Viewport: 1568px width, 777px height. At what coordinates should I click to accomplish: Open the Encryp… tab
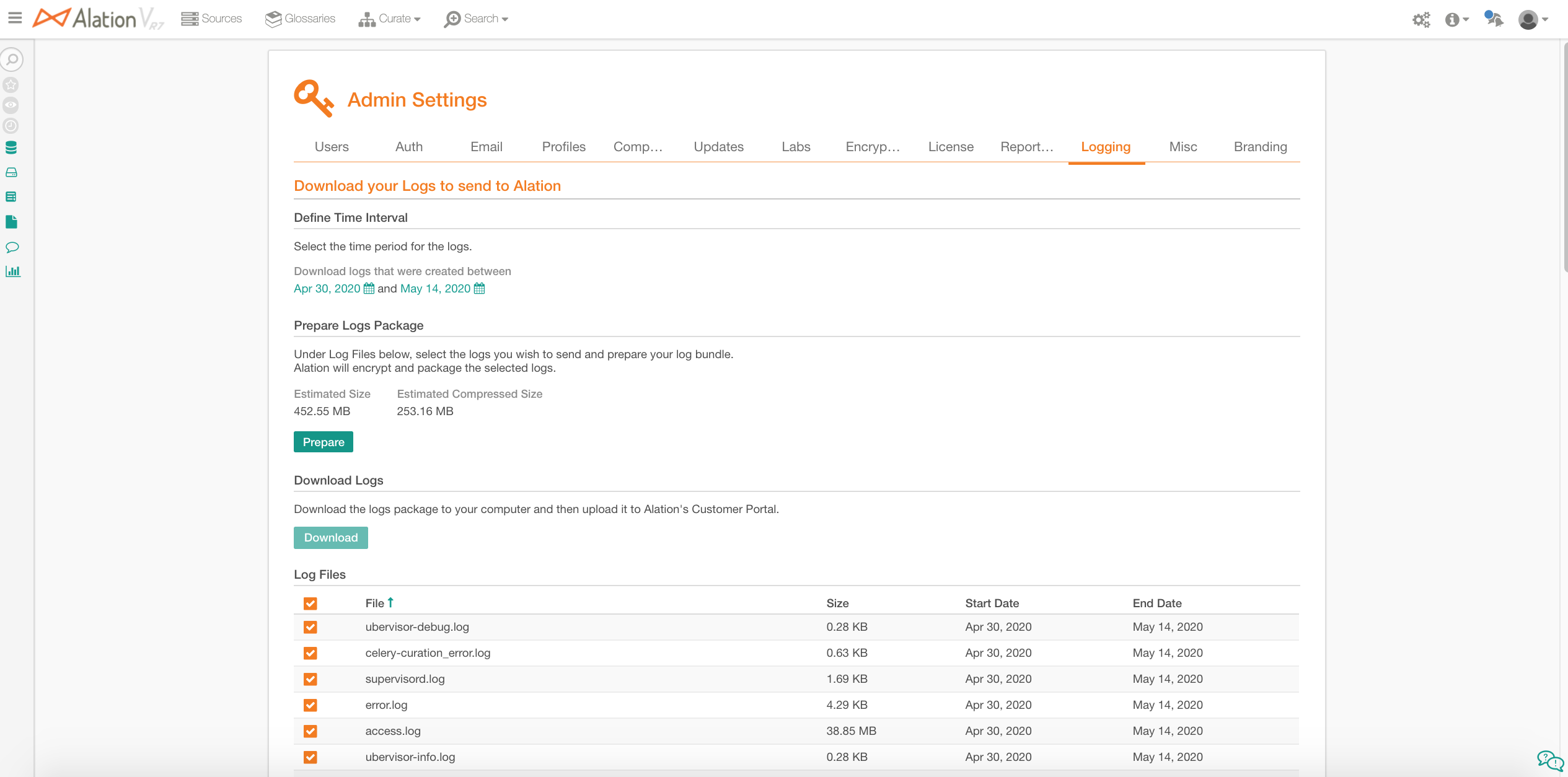point(873,147)
